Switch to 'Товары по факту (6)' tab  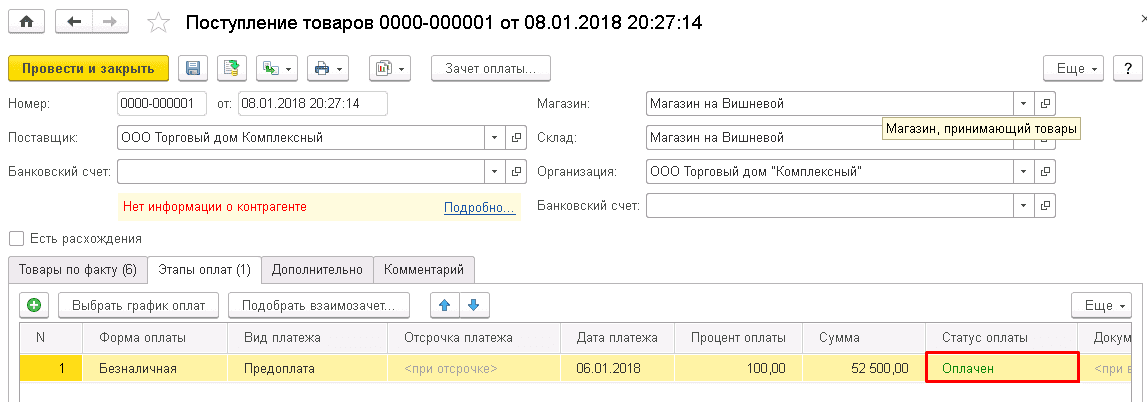(77, 270)
